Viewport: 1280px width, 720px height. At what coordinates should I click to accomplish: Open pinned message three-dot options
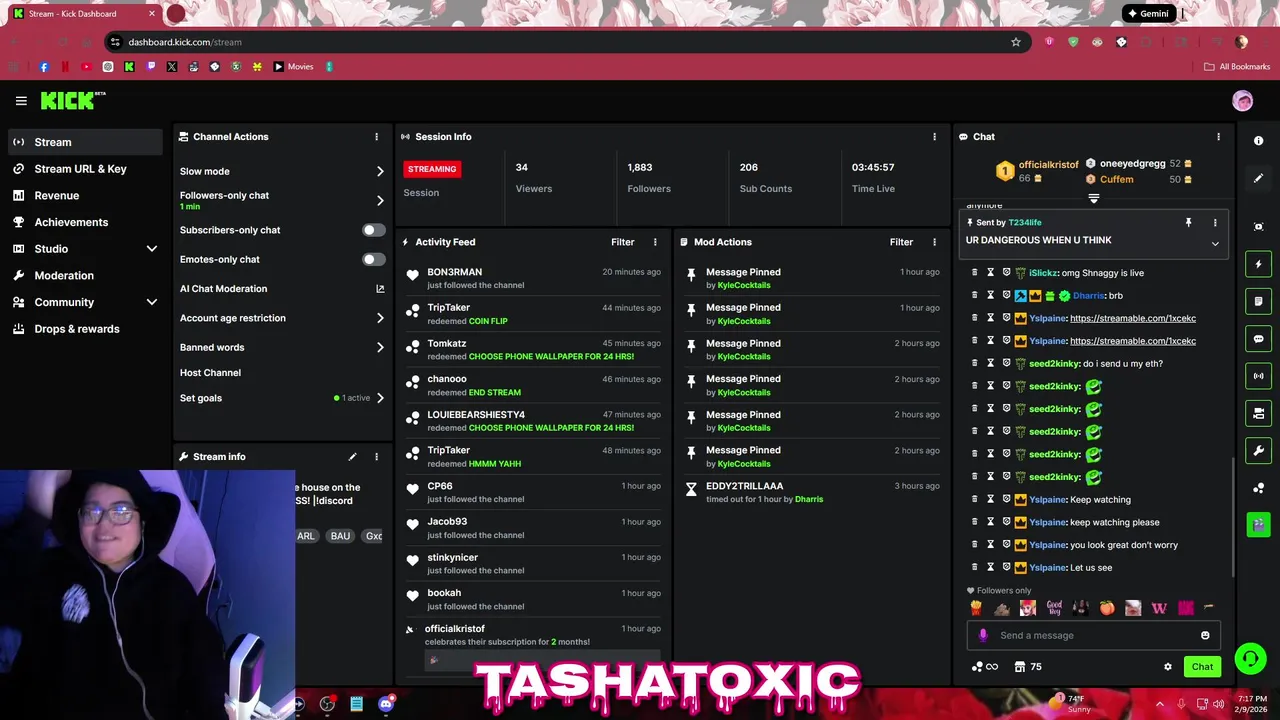(x=1215, y=223)
